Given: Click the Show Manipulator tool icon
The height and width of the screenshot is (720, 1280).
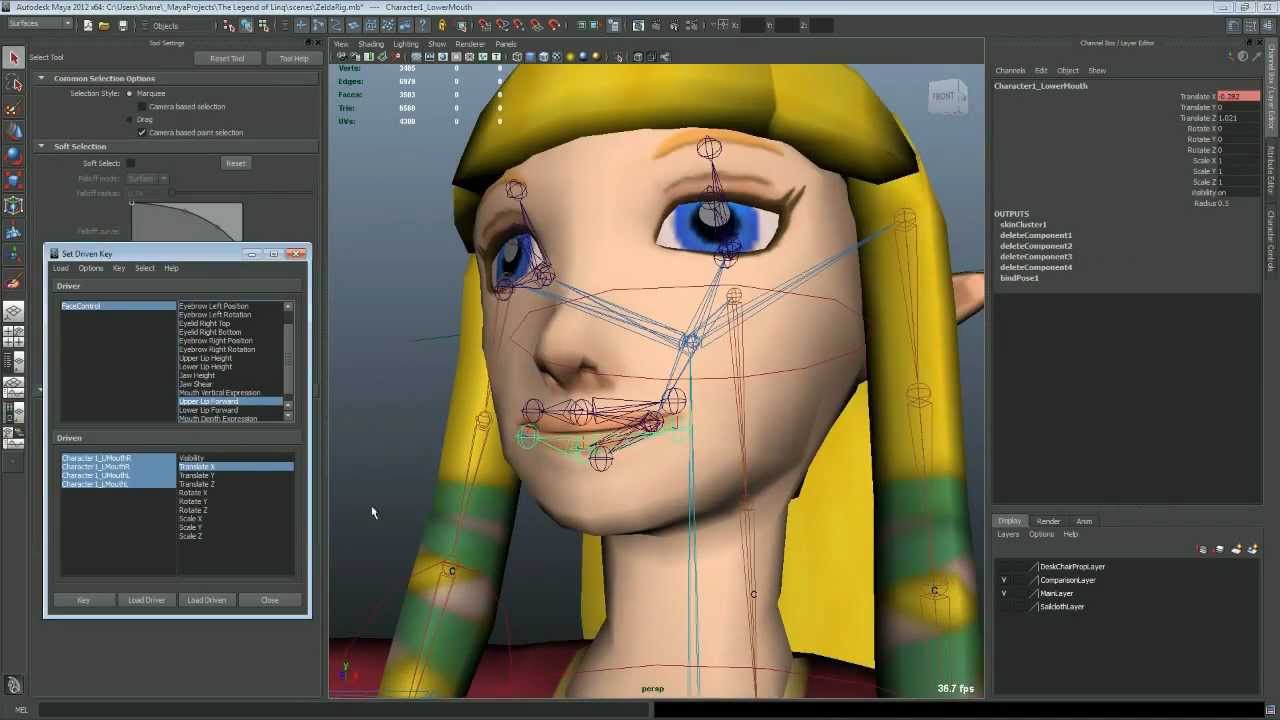Looking at the screenshot, I should pos(14,257).
